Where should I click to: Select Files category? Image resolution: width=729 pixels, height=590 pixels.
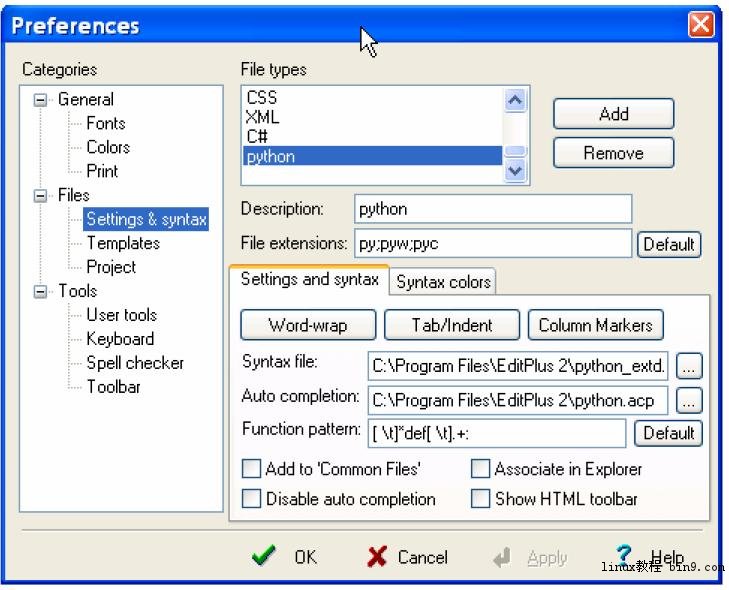point(73,195)
